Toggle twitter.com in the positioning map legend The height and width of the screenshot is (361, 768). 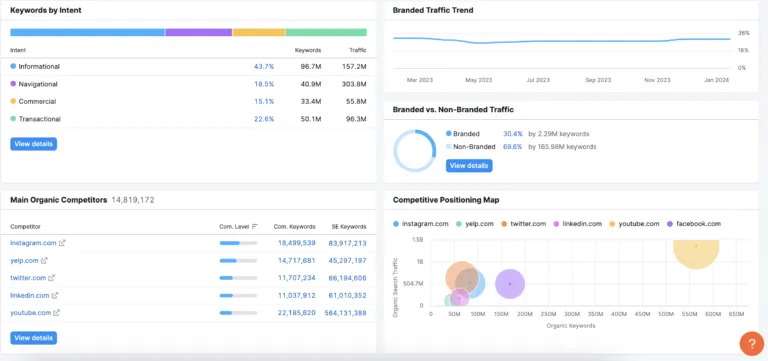(x=523, y=224)
